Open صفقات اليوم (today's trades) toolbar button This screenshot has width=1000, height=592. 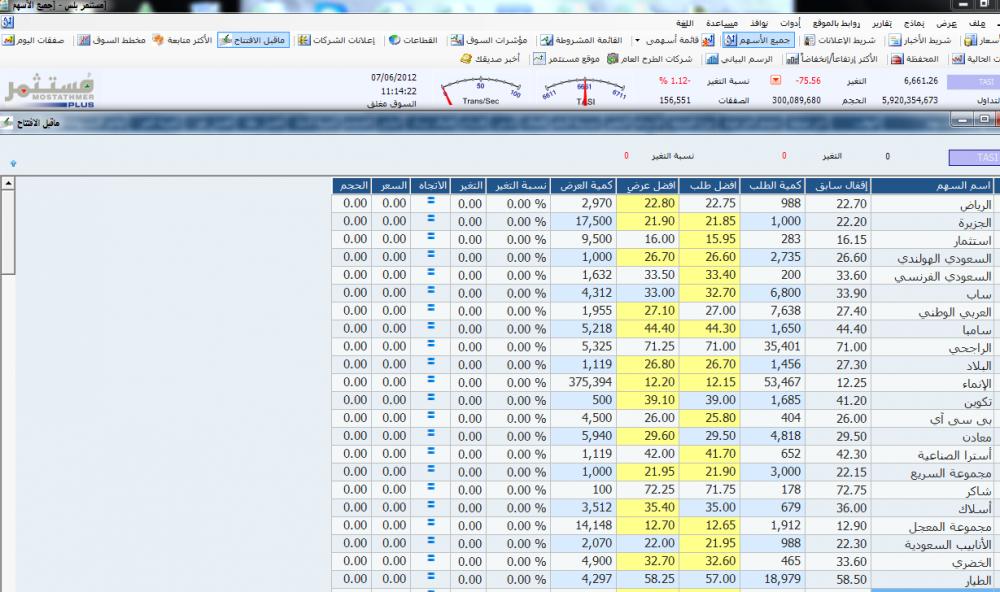click(x=34, y=40)
